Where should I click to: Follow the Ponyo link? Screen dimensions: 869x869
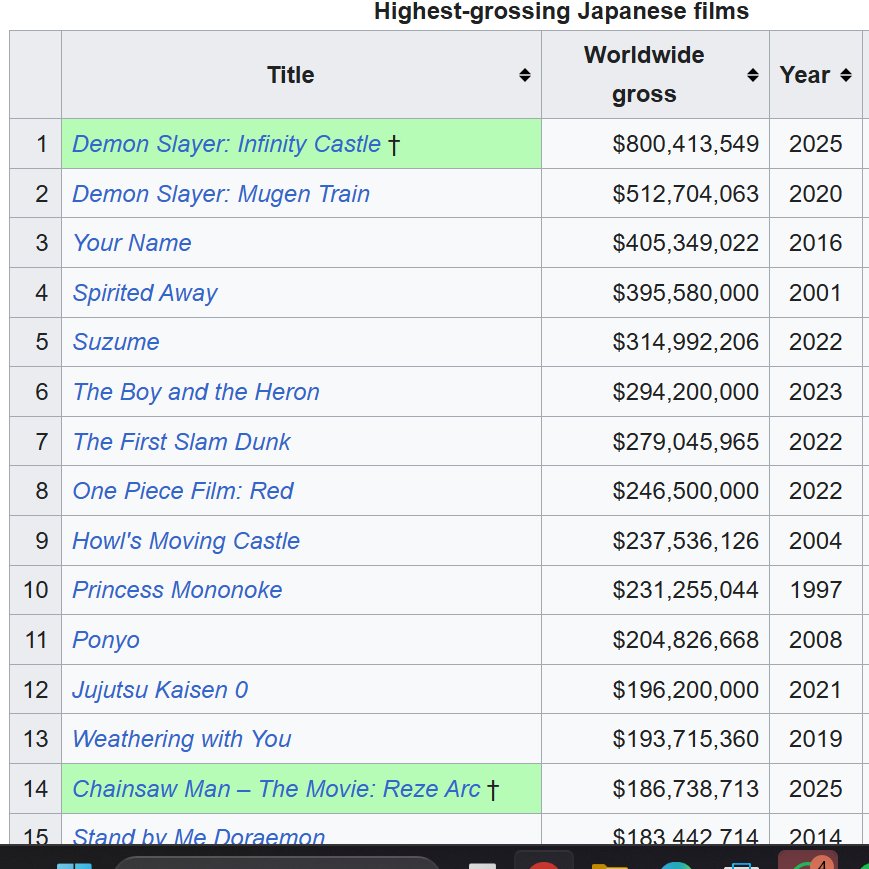[106, 640]
